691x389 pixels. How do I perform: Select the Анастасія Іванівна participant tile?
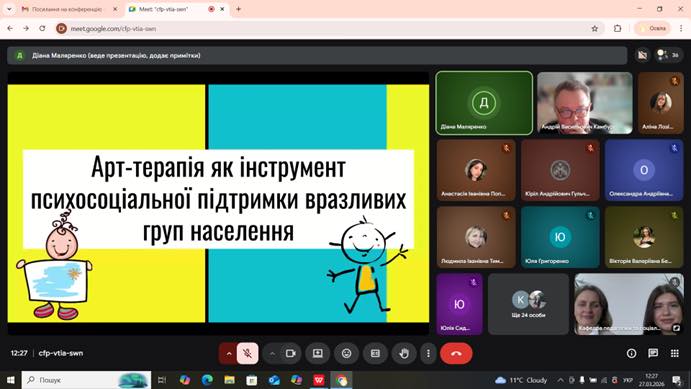coord(476,170)
